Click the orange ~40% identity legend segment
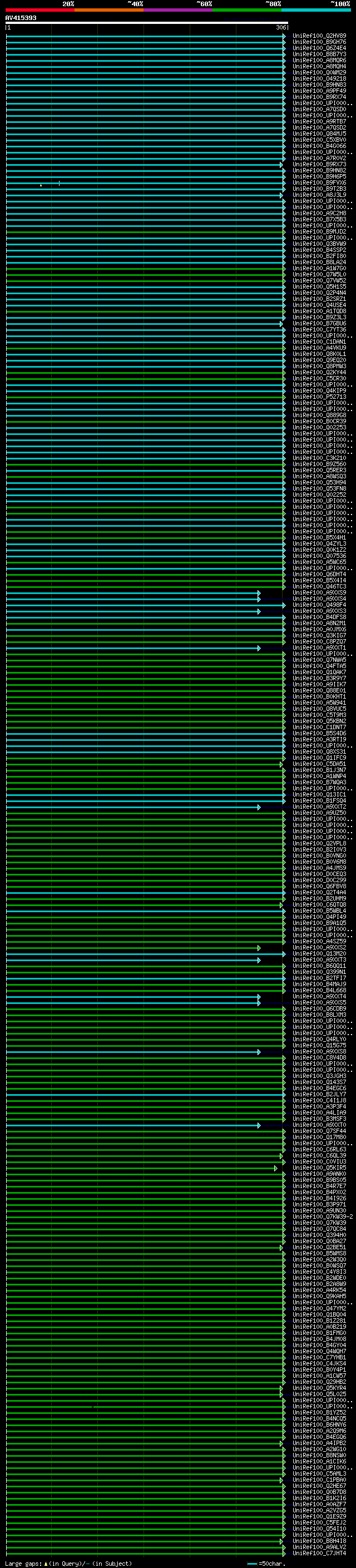The image size is (356, 1568). click(109, 10)
